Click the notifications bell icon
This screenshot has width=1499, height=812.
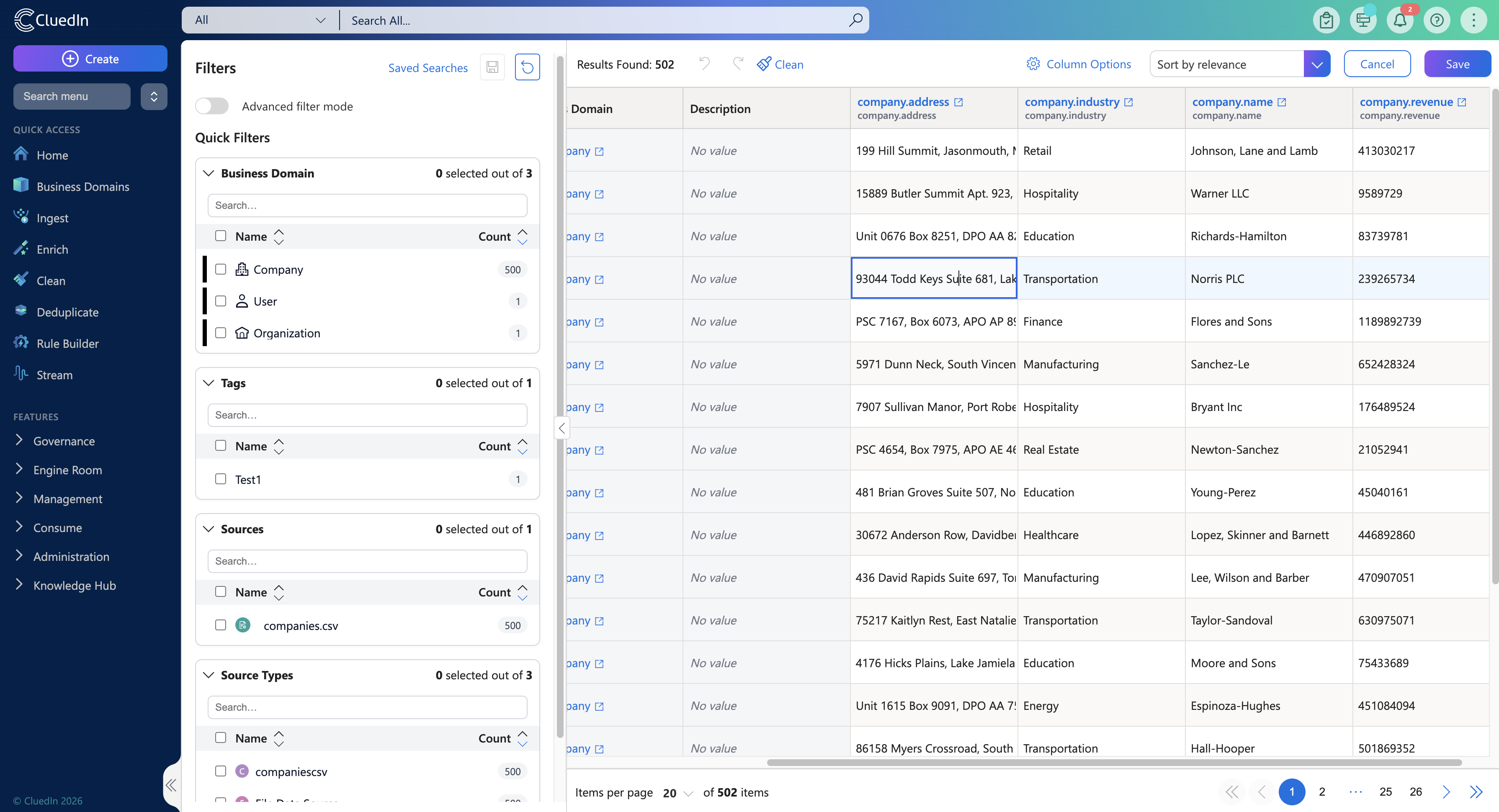click(1400, 21)
